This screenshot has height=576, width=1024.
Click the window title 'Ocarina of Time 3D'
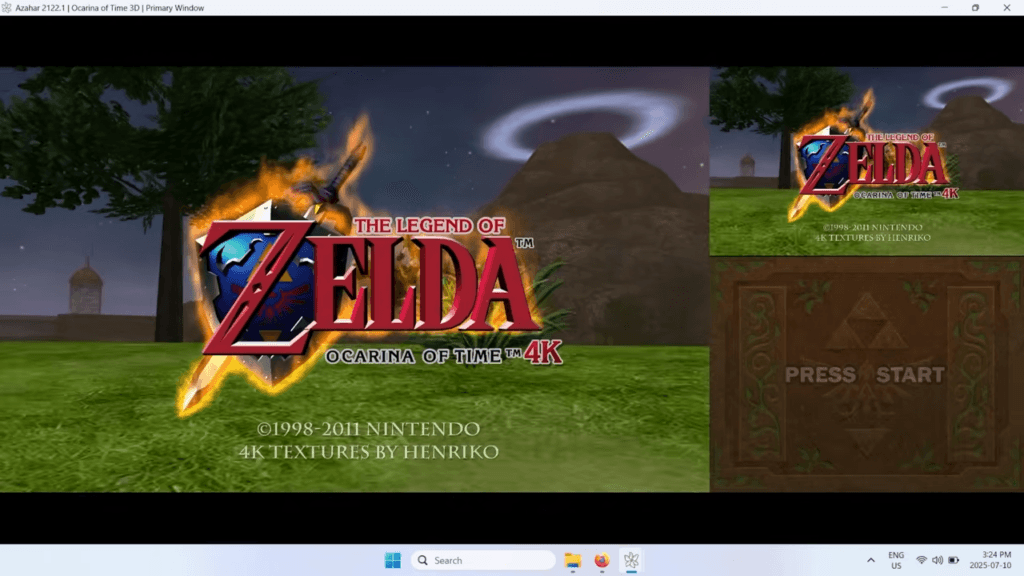[x=105, y=8]
